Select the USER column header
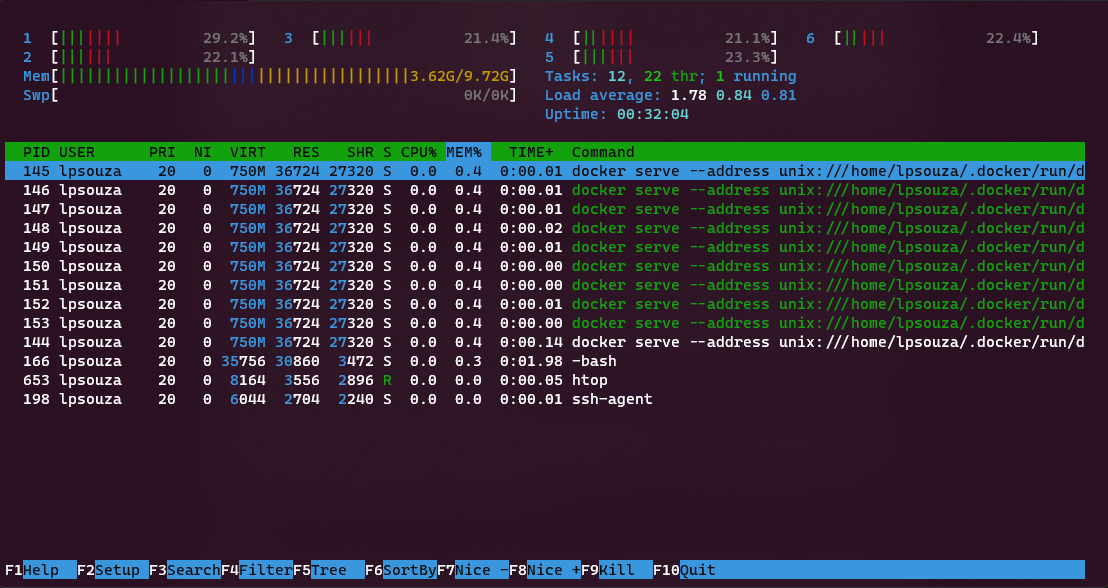This screenshot has height=588, width=1108. pyautogui.click(x=78, y=152)
